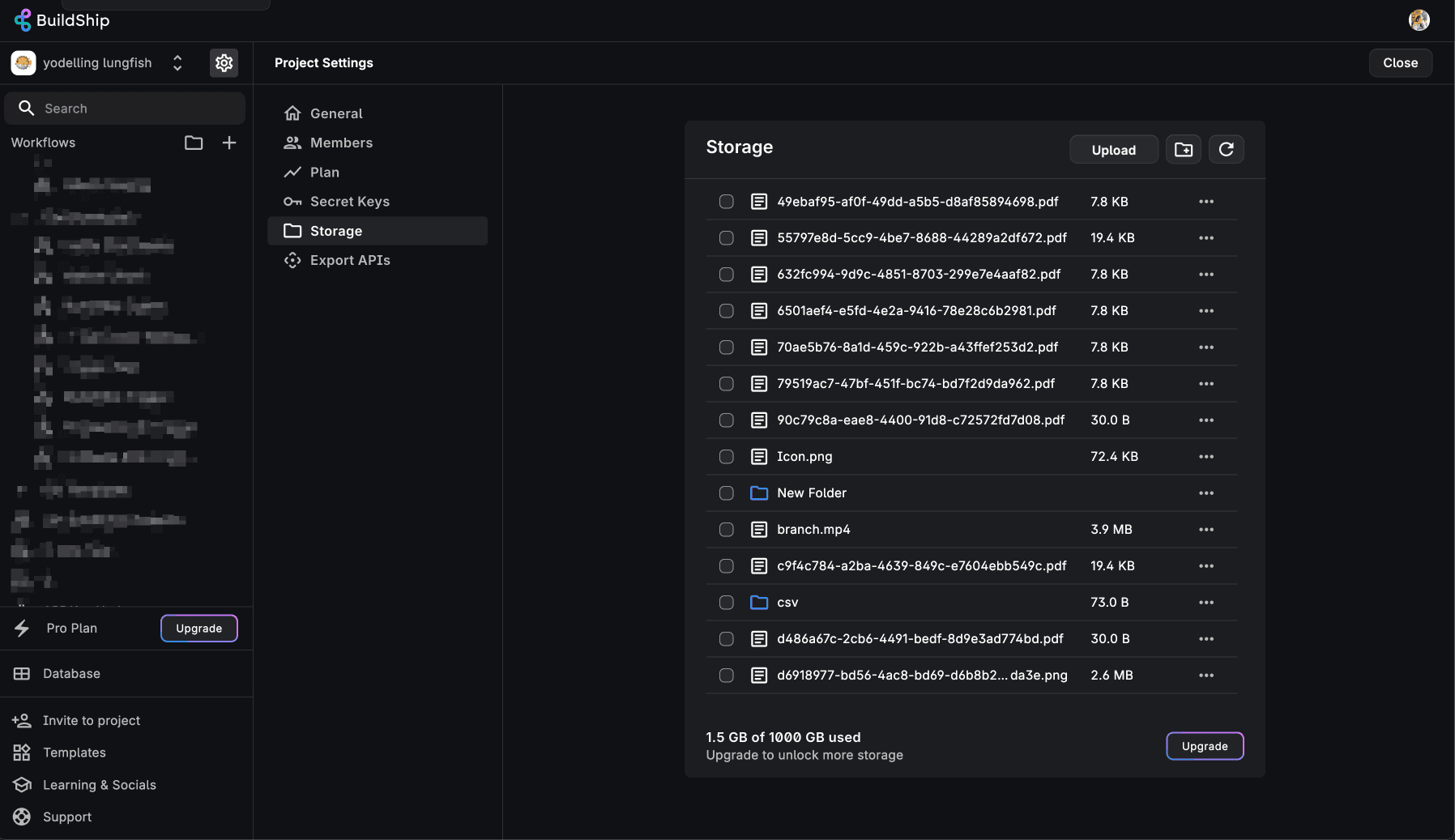
Task: Open the user profile avatar
Action: tap(1419, 20)
